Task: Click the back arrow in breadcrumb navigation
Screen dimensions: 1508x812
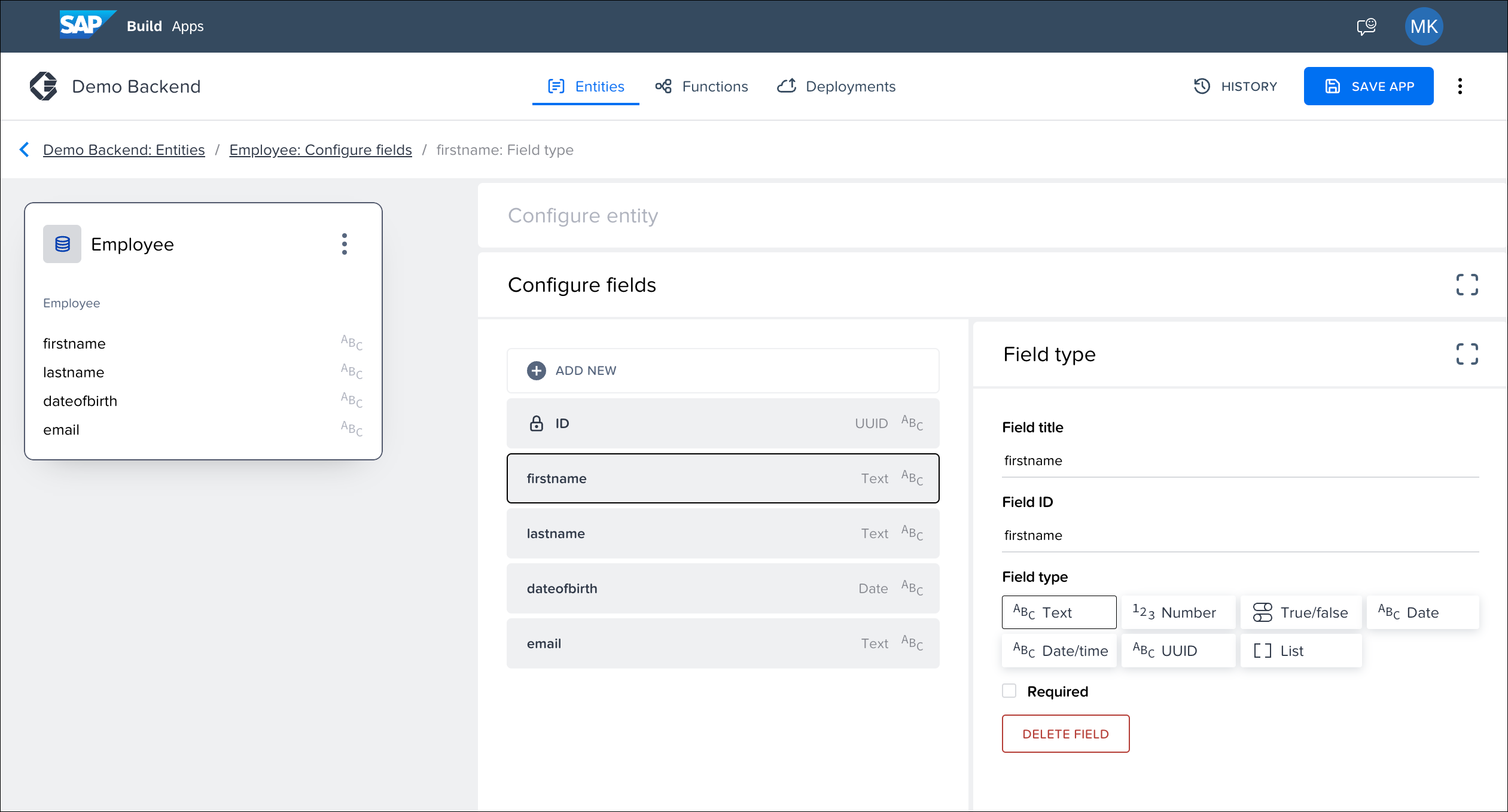Action: tap(25, 150)
